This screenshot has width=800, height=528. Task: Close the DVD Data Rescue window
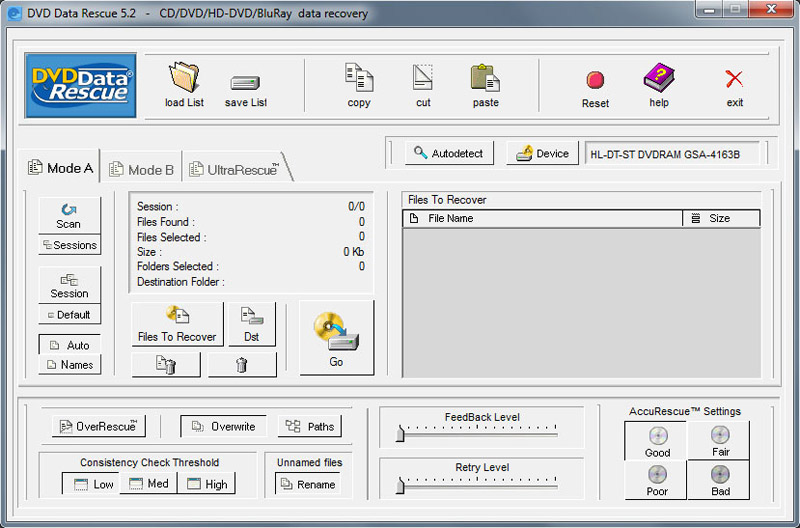772,9
